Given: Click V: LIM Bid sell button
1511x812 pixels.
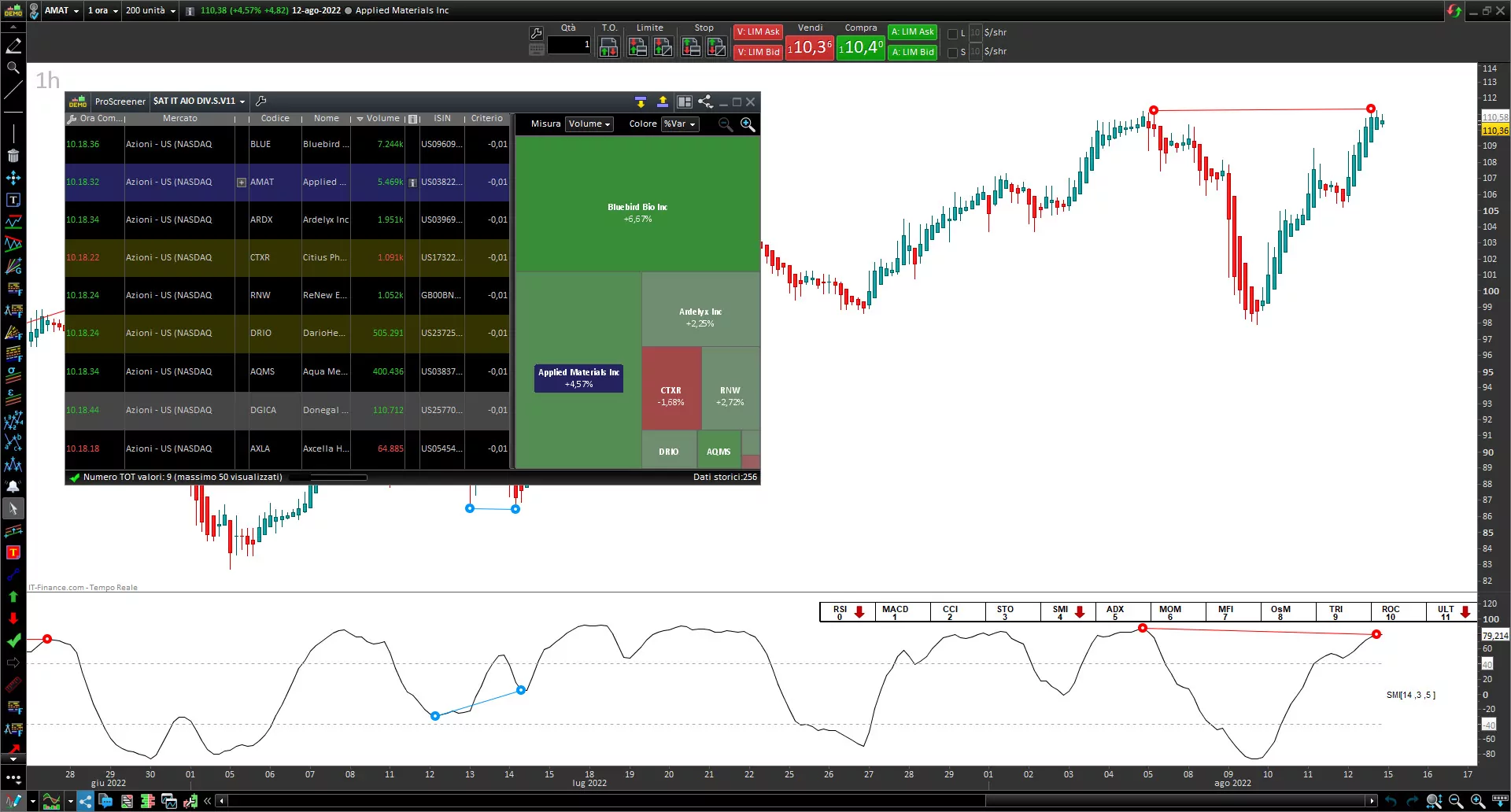Looking at the screenshot, I should point(758,53).
